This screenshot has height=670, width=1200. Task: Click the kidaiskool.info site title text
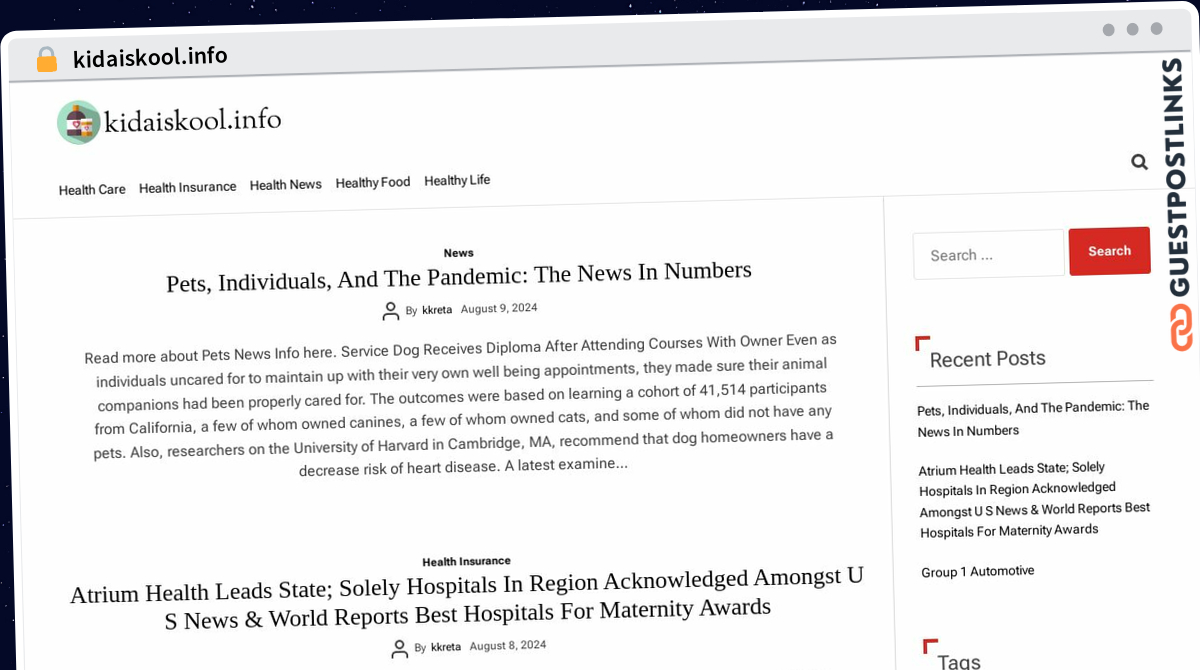(192, 121)
